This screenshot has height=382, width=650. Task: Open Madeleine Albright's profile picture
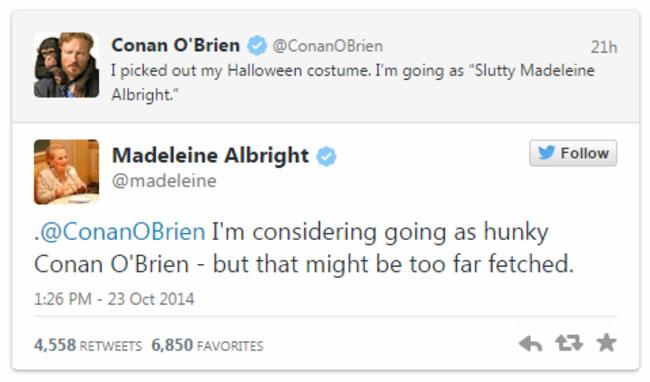click(66, 172)
